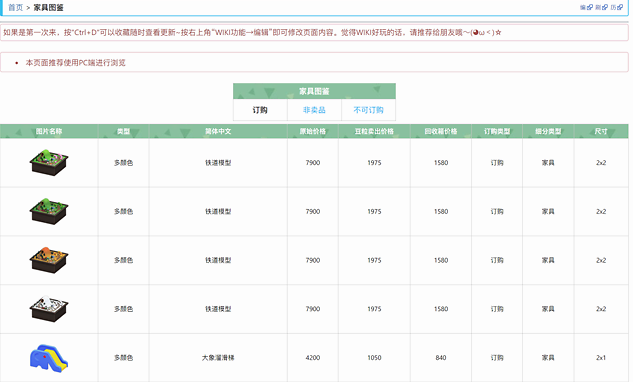Viewport: 633px width, 382px height.
Task: Click the 回收箱价格 column header
Action: (x=441, y=131)
